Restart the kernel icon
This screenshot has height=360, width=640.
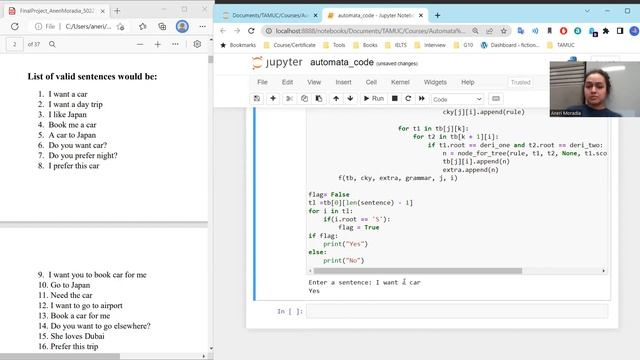[408, 98]
